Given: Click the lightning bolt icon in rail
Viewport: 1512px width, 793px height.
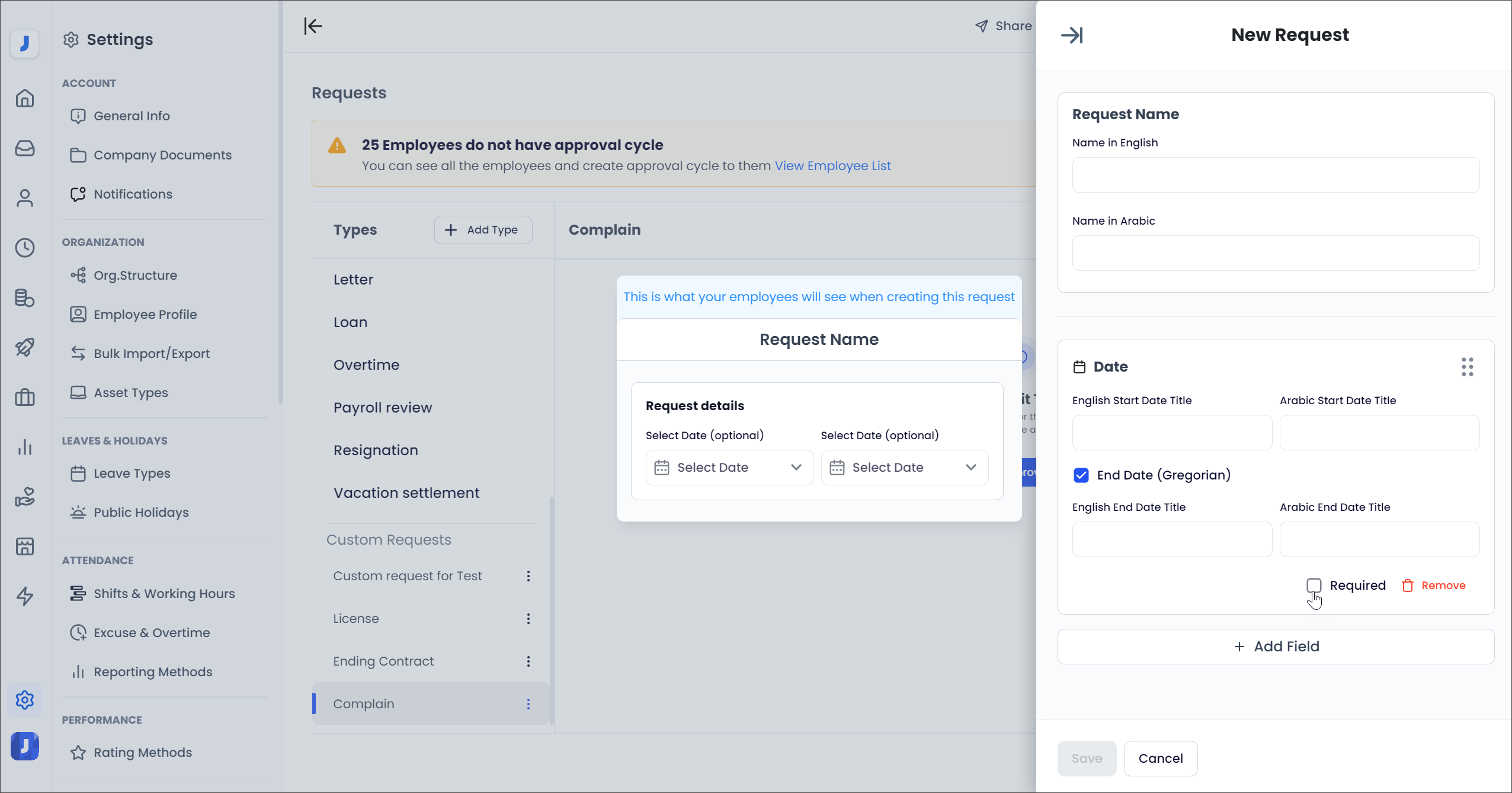Looking at the screenshot, I should [x=25, y=596].
